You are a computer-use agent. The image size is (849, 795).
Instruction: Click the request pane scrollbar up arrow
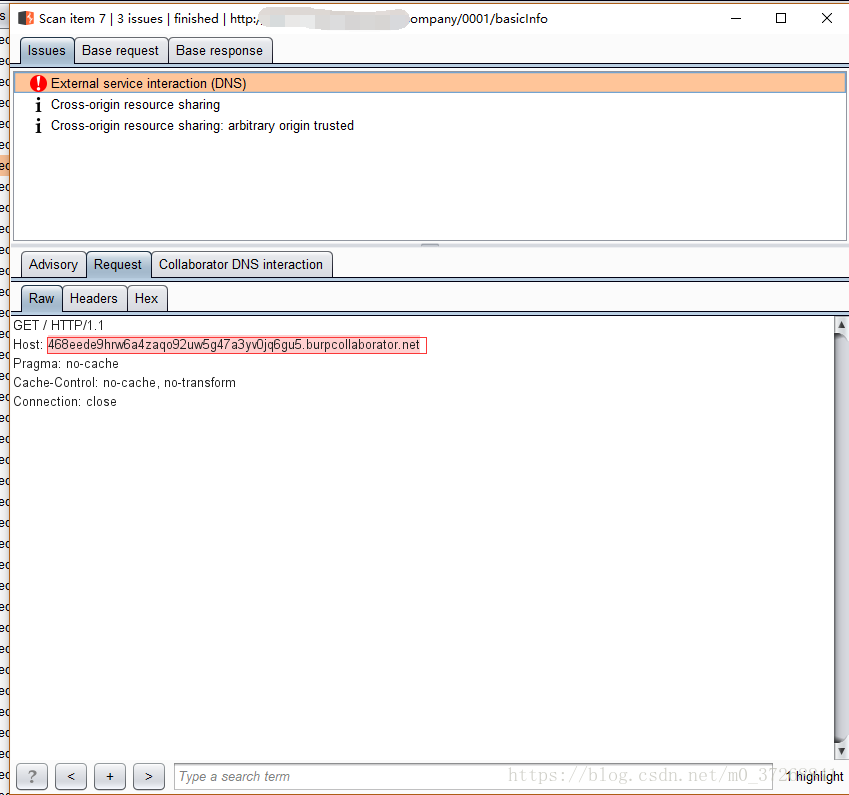point(841,325)
